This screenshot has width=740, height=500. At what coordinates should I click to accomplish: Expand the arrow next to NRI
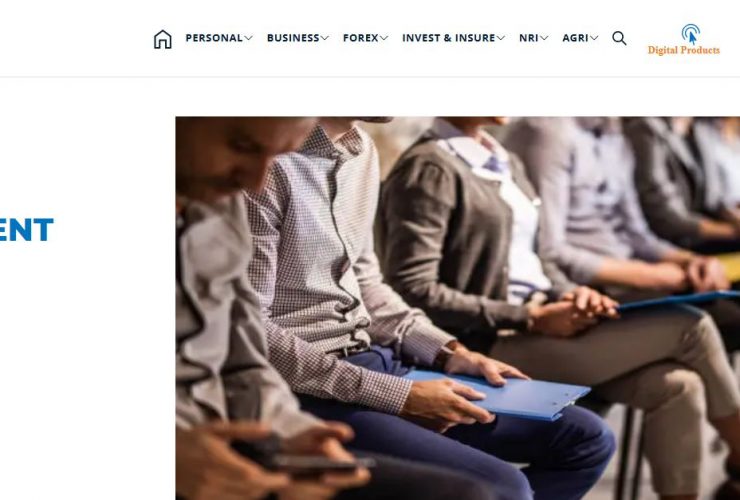(544, 38)
